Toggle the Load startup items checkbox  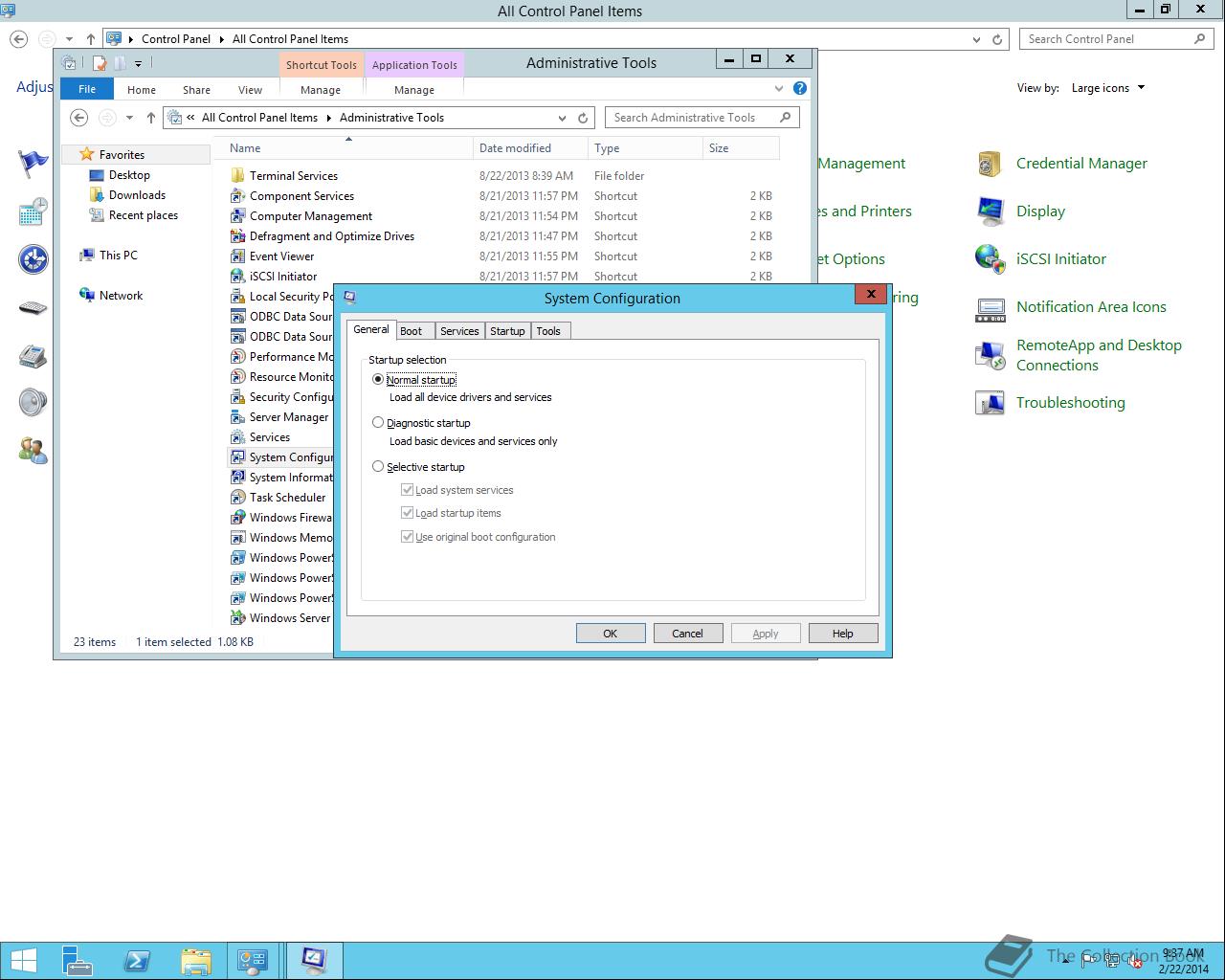tap(407, 512)
